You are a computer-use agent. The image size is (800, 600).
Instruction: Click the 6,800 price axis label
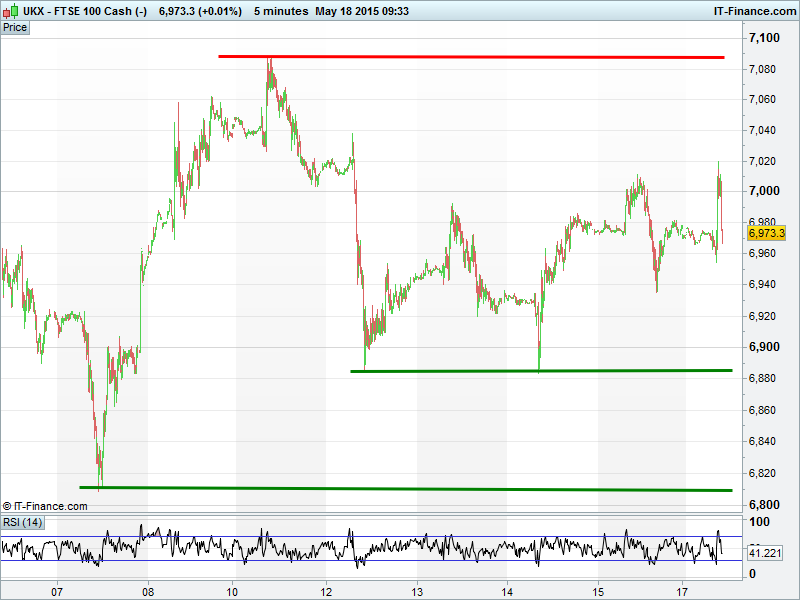point(763,503)
